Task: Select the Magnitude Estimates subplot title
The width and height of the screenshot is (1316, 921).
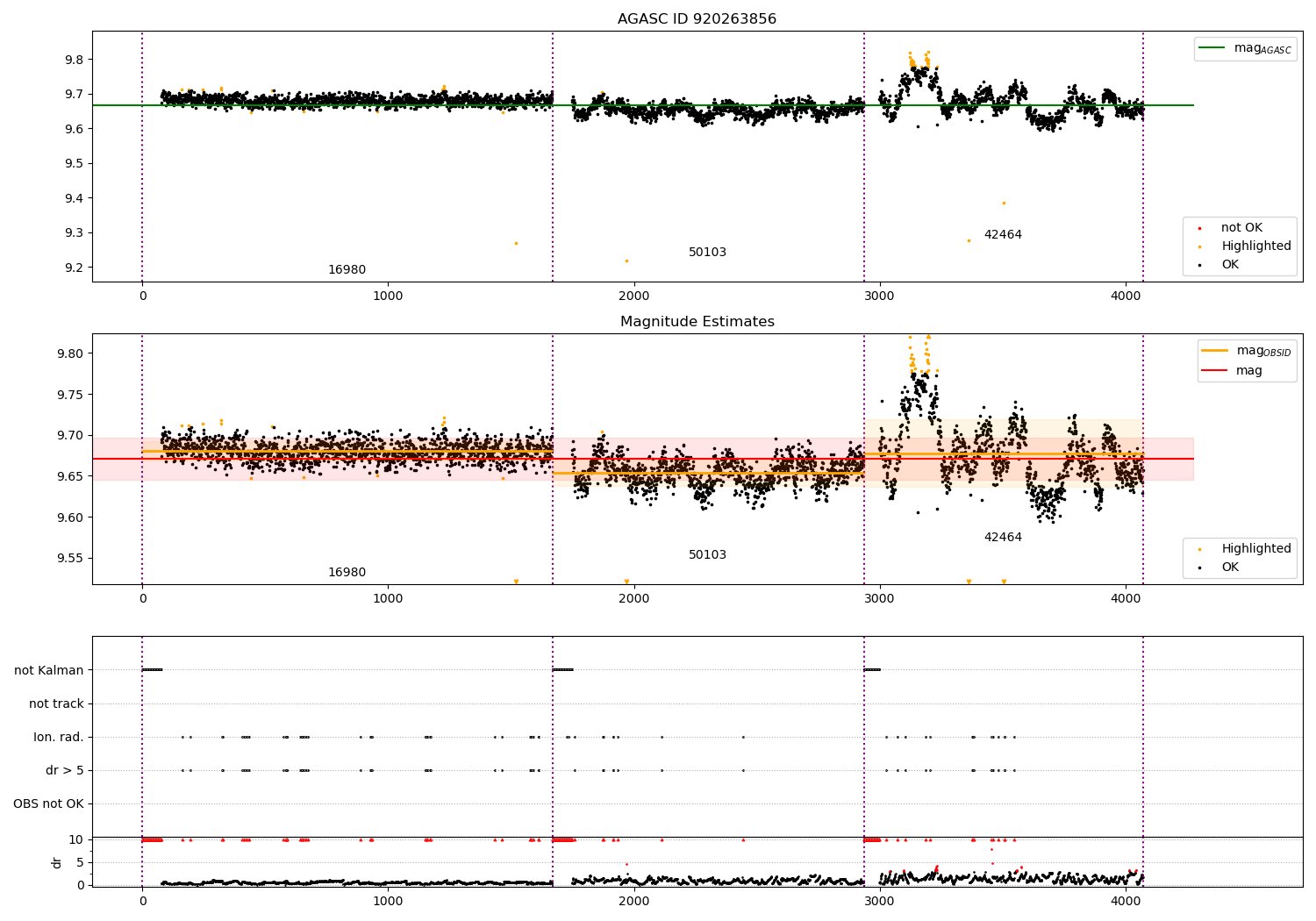Action: (697, 322)
